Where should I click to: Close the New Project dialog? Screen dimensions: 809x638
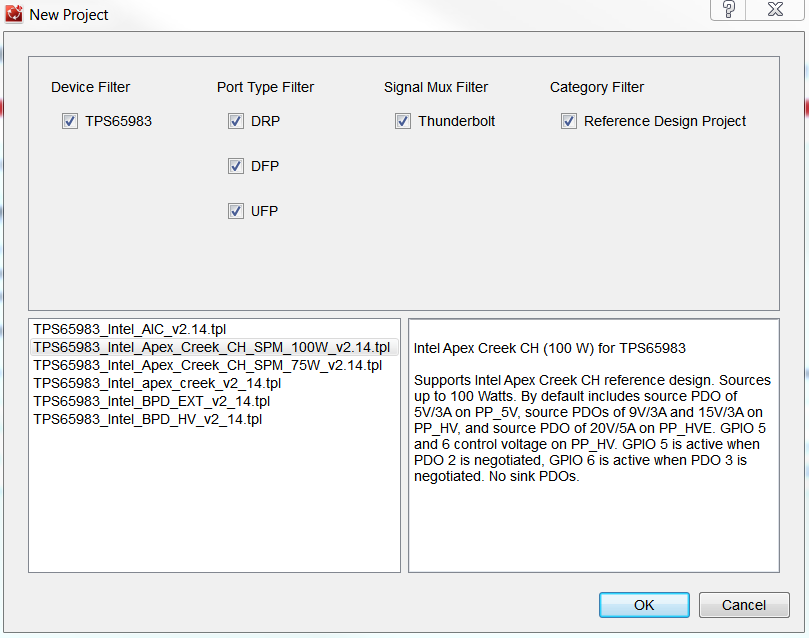coord(775,9)
